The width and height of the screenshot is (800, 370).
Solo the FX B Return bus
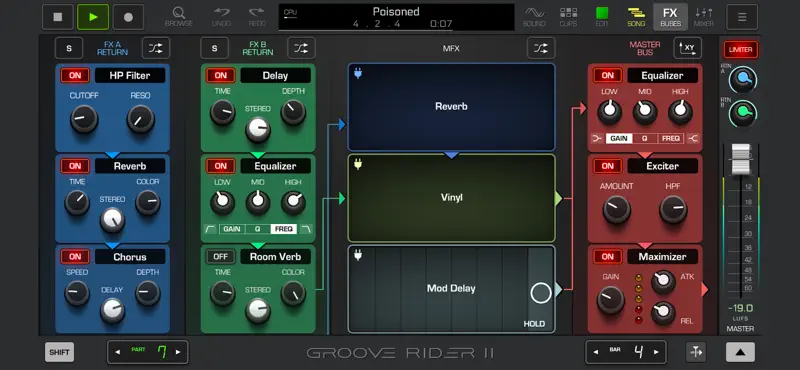tap(214, 48)
